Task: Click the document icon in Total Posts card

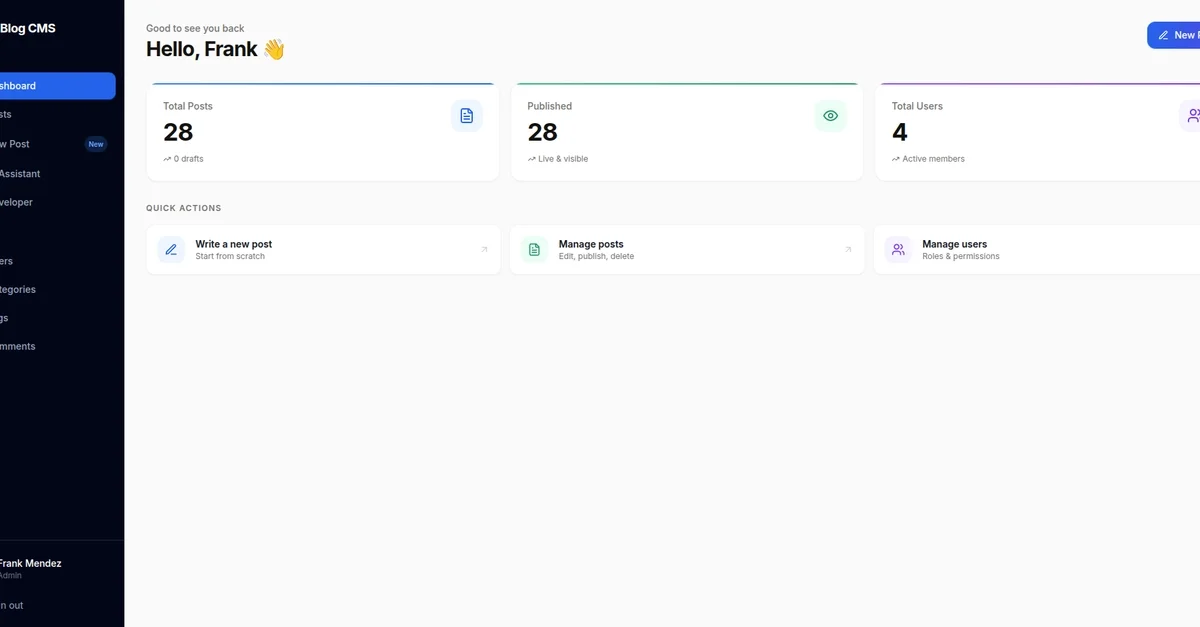Action: (x=466, y=116)
